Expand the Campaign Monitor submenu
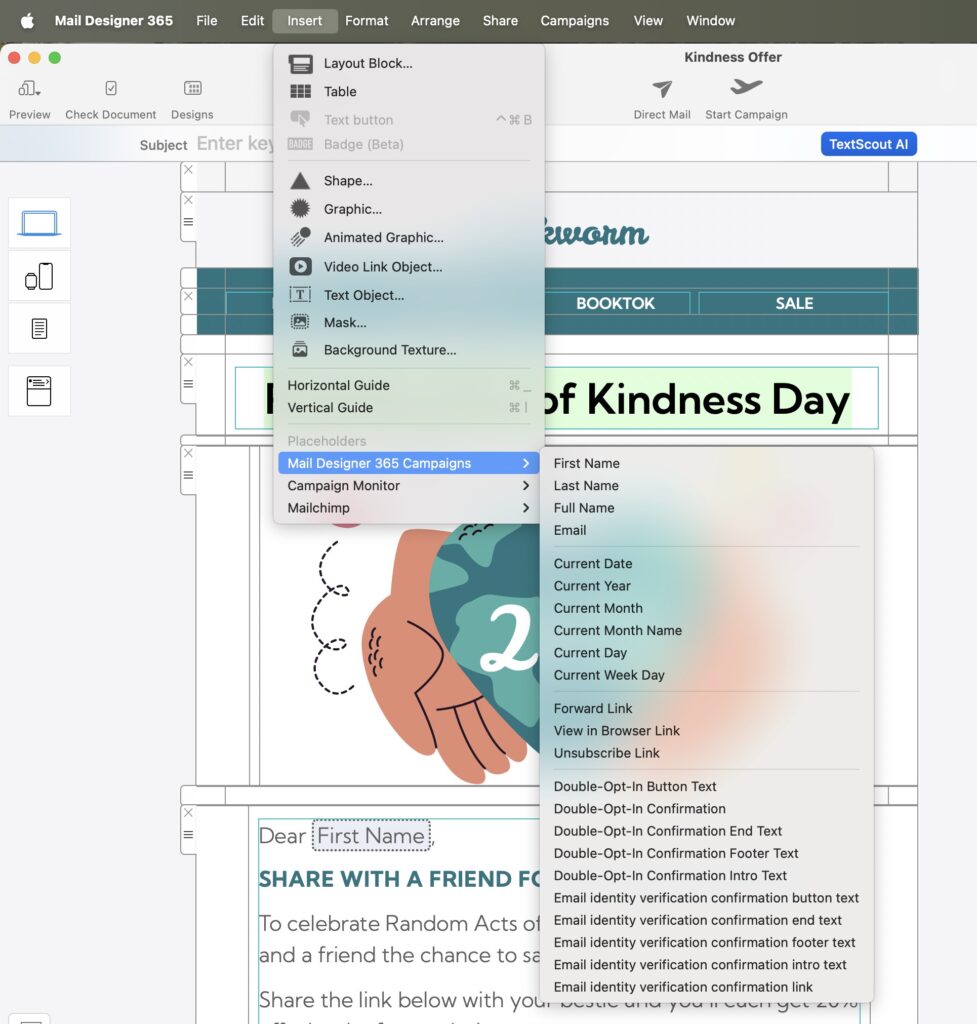Viewport: 977px width, 1024px height. click(409, 486)
